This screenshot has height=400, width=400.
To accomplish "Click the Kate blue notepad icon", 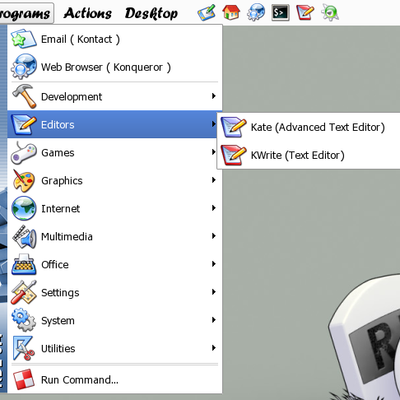I will pos(233,127).
